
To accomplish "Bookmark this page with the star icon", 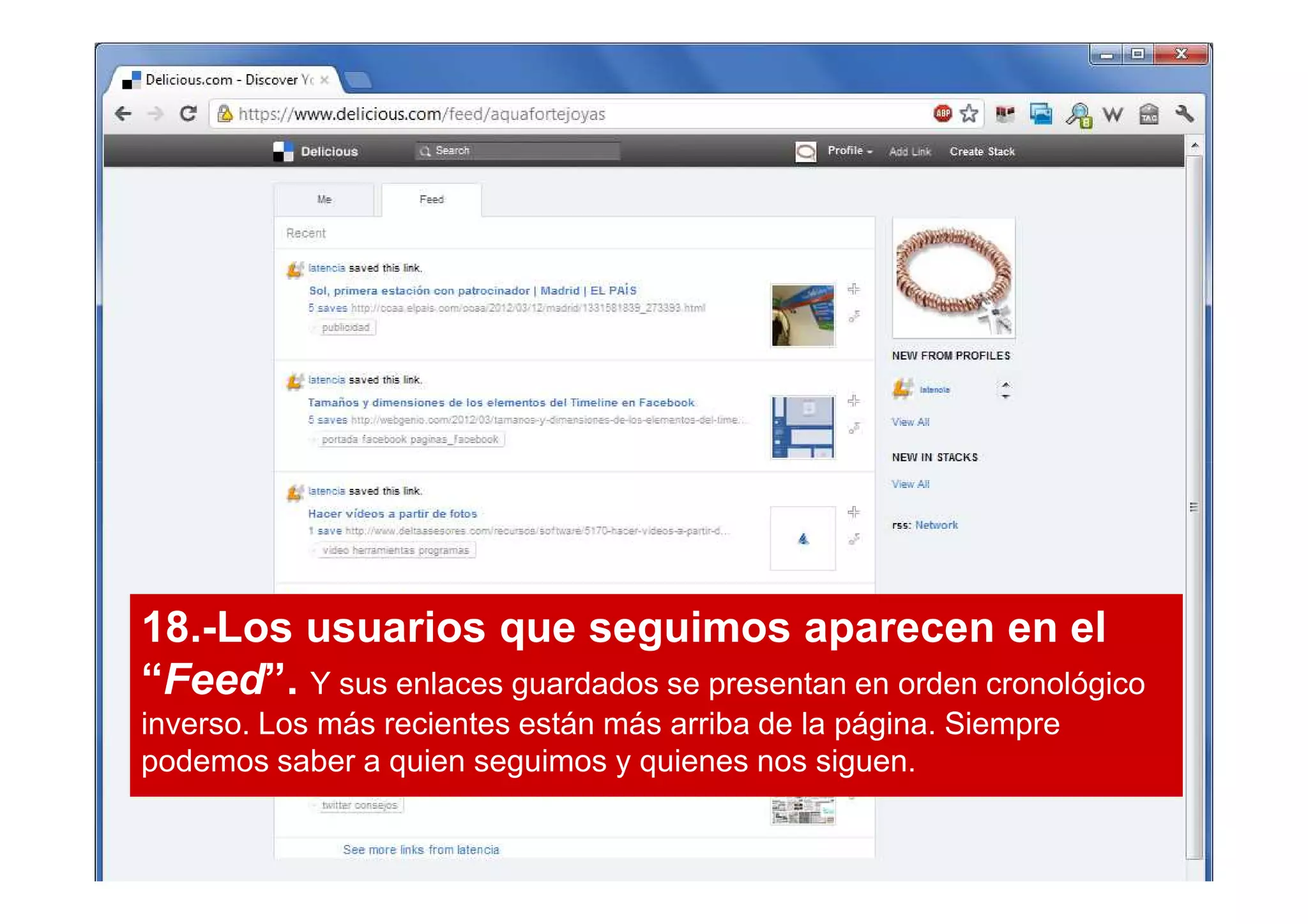I will [x=969, y=114].
